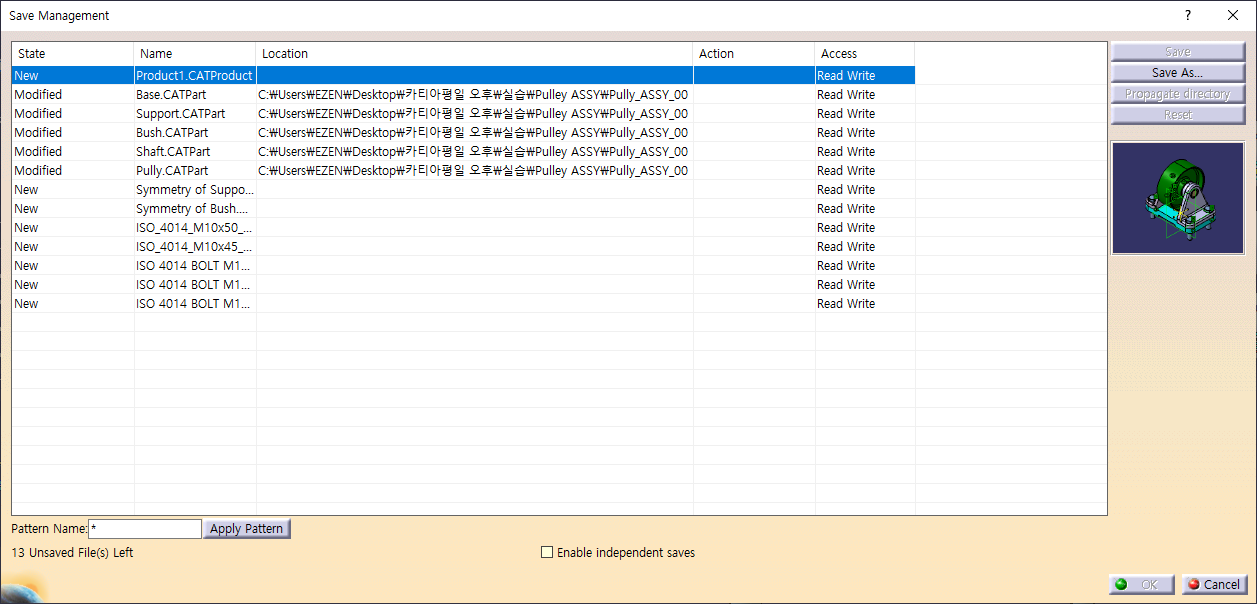Viewport: 1257px width, 604px height.
Task: Click the Modified state of Support.CATPart
Action: pos(38,113)
